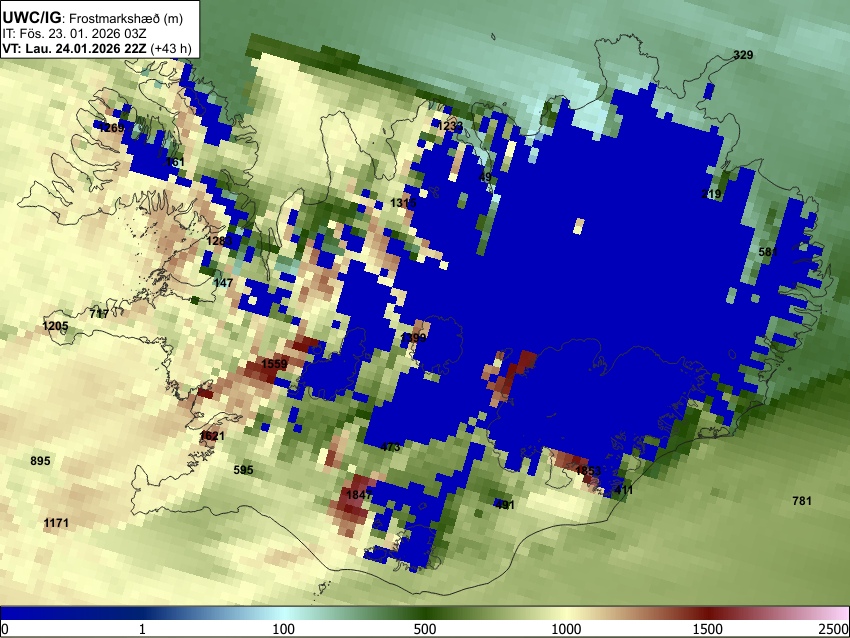Viewport: 850px width, 638px height.
Task: Click the map value 1559
Action: coord(274,364)
